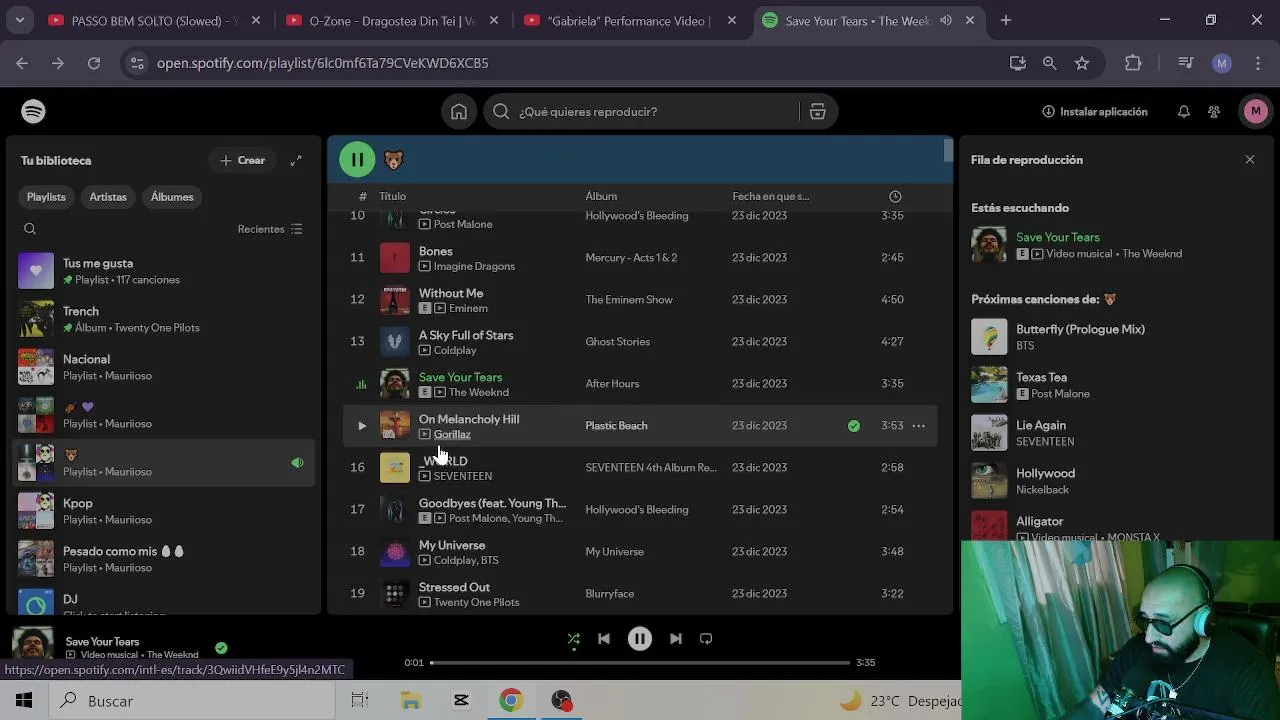
Task: Sort by Álbum column header
Action: [601, 196]
